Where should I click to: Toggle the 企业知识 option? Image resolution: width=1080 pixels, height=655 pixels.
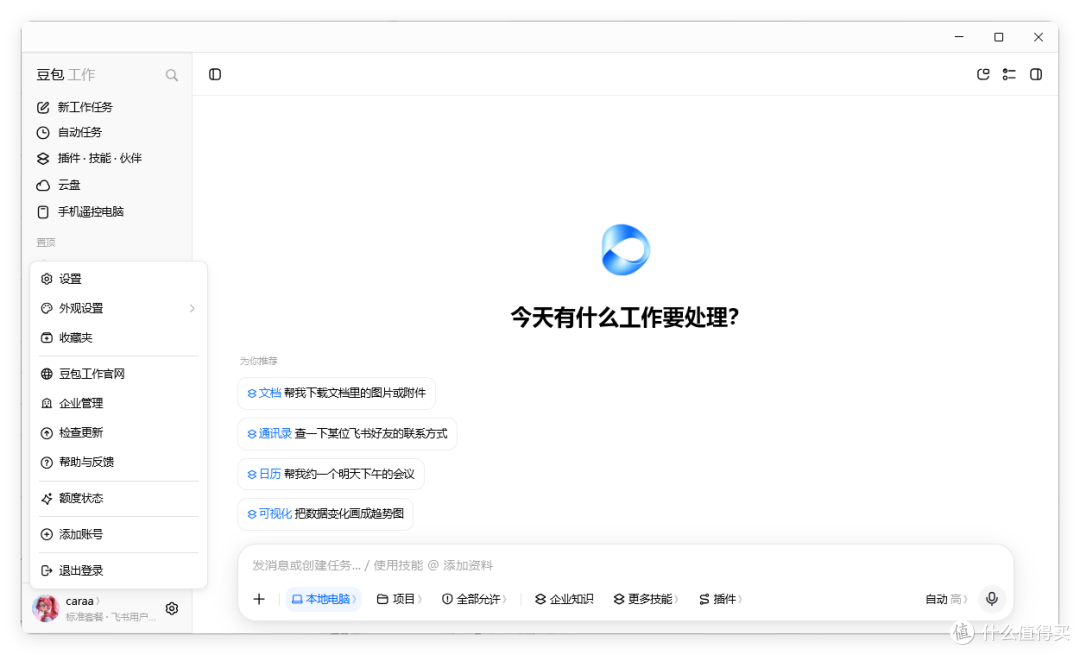[564, 599]
